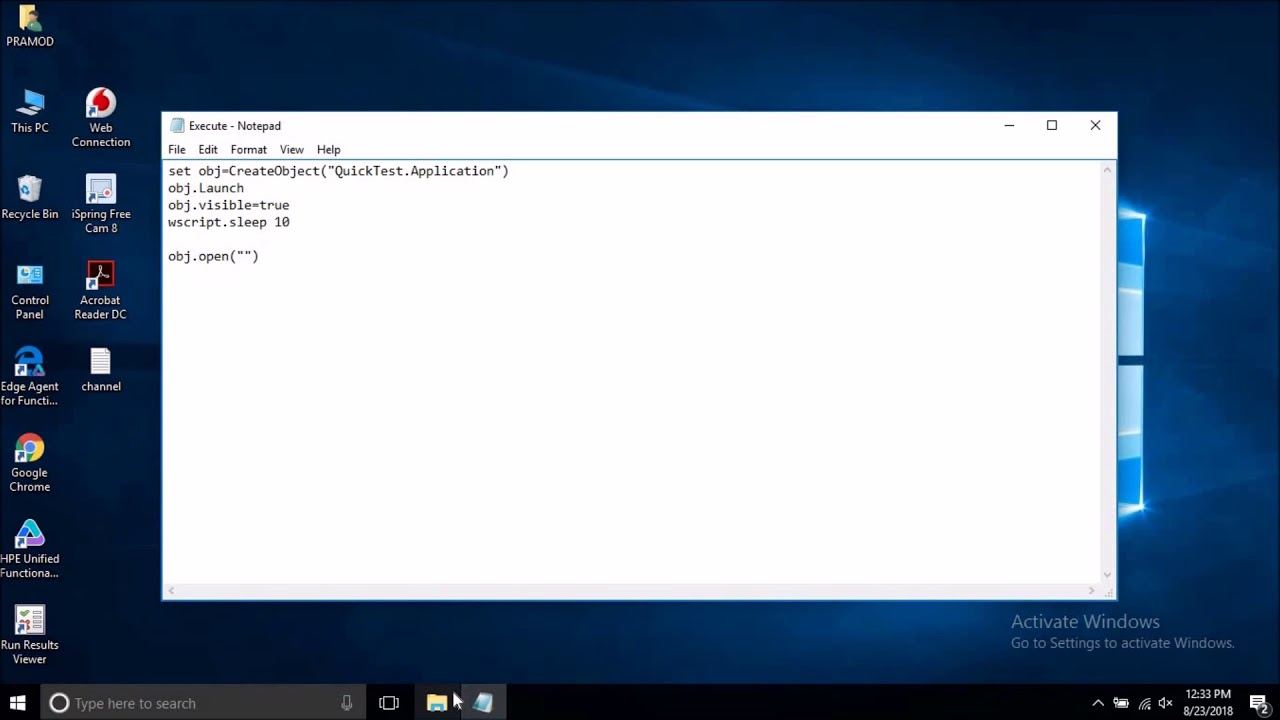The image size is (1280, 720).
Task: Open the Edit menu in Notepad
Action: pyautogui.click(x=208, y=149)
